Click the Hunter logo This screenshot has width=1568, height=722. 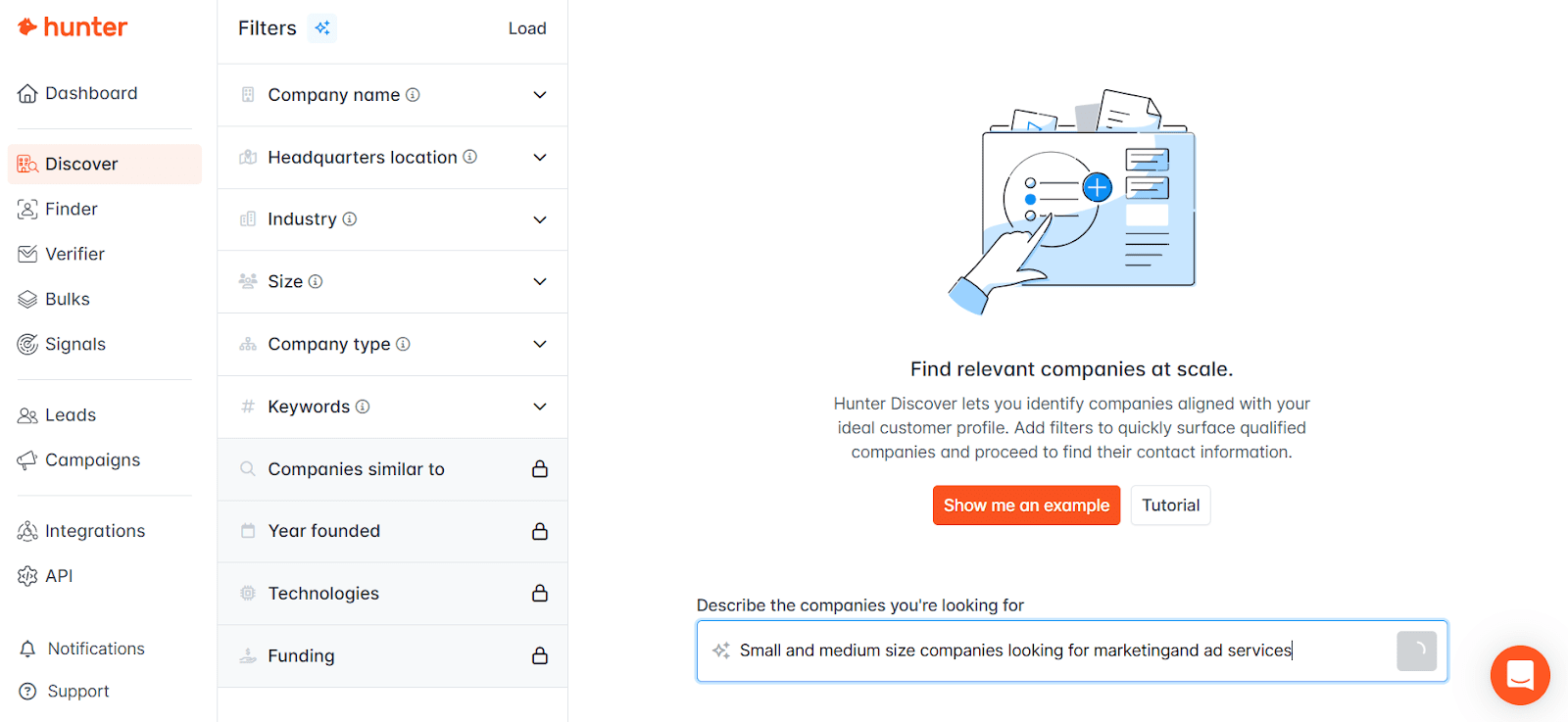[73, 27]
